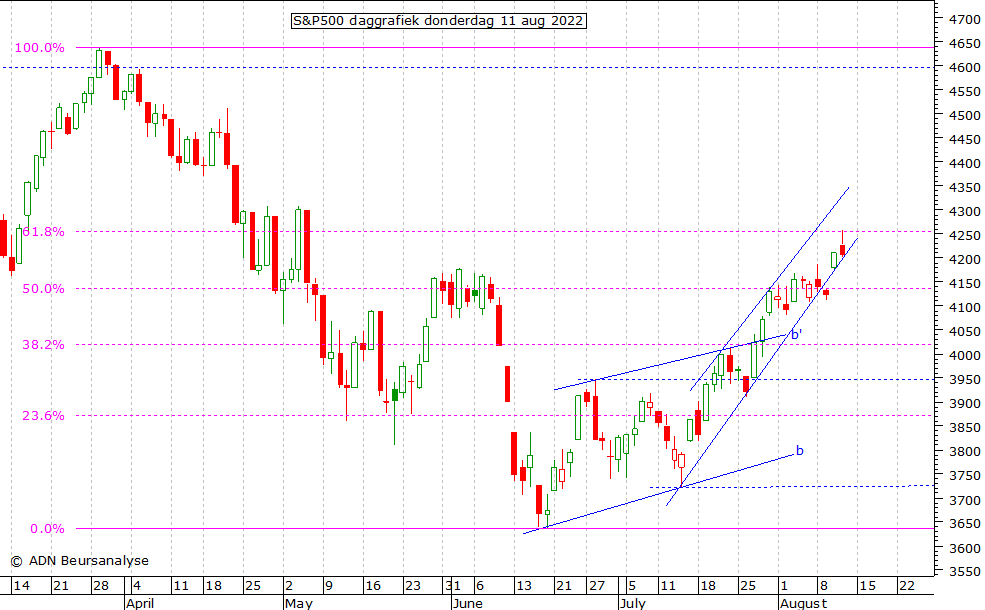The height and width of the screenshot is (610, 985).
Task: Click the date '22' on time axis
Action: tap(906, 585)
